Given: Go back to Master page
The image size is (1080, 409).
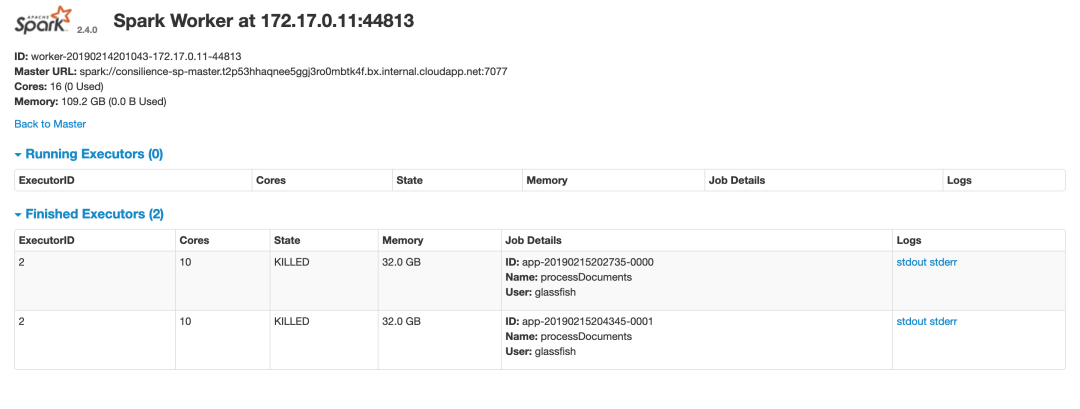Looking at the screenshot, I should point(50,124).
